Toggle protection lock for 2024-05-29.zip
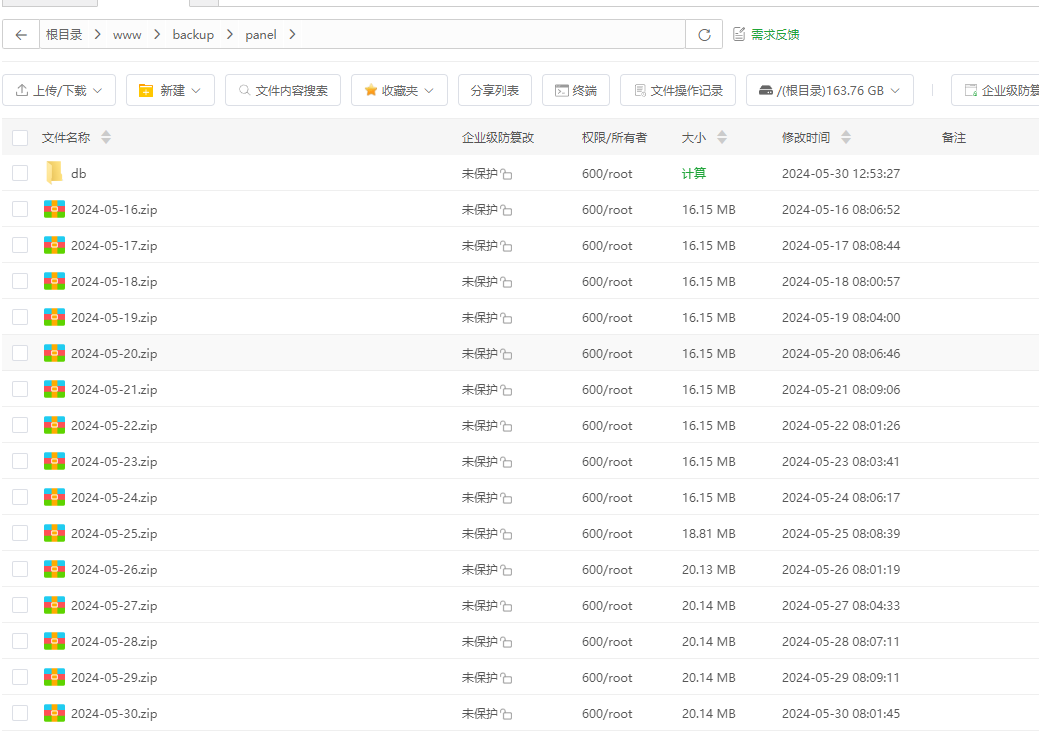This screenshot has height=753, width=1039. tap(506, 678)
